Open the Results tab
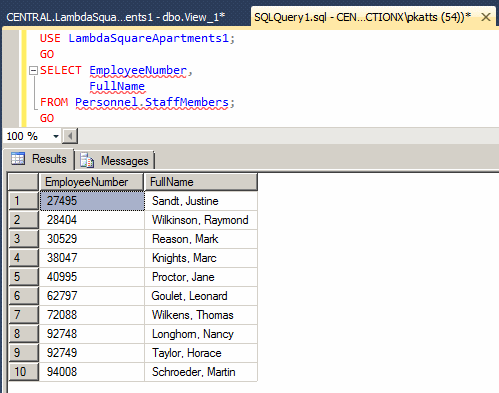This screenshot has height=393, width=499. (x=39, y=159)
